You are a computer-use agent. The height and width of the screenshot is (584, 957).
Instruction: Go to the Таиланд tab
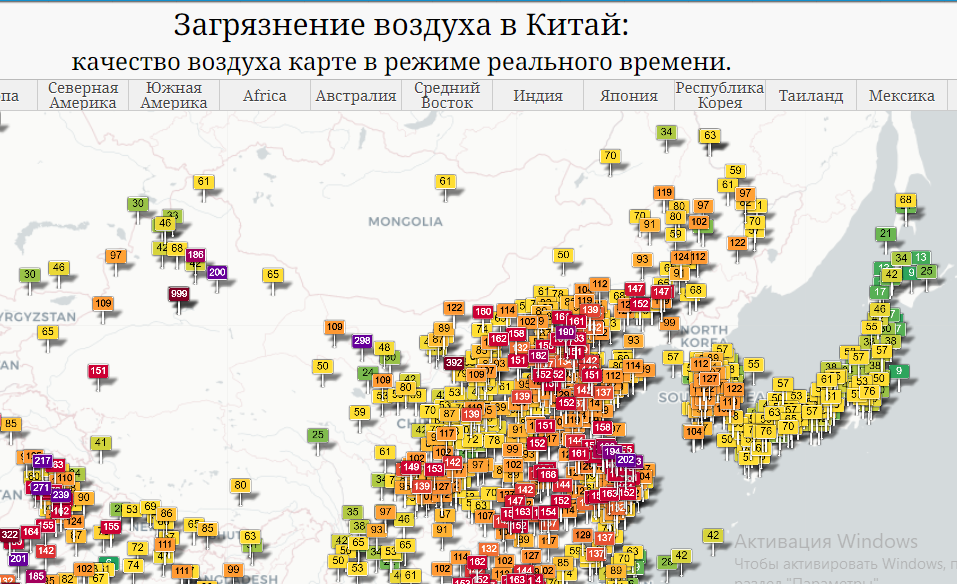pos(811,96)
